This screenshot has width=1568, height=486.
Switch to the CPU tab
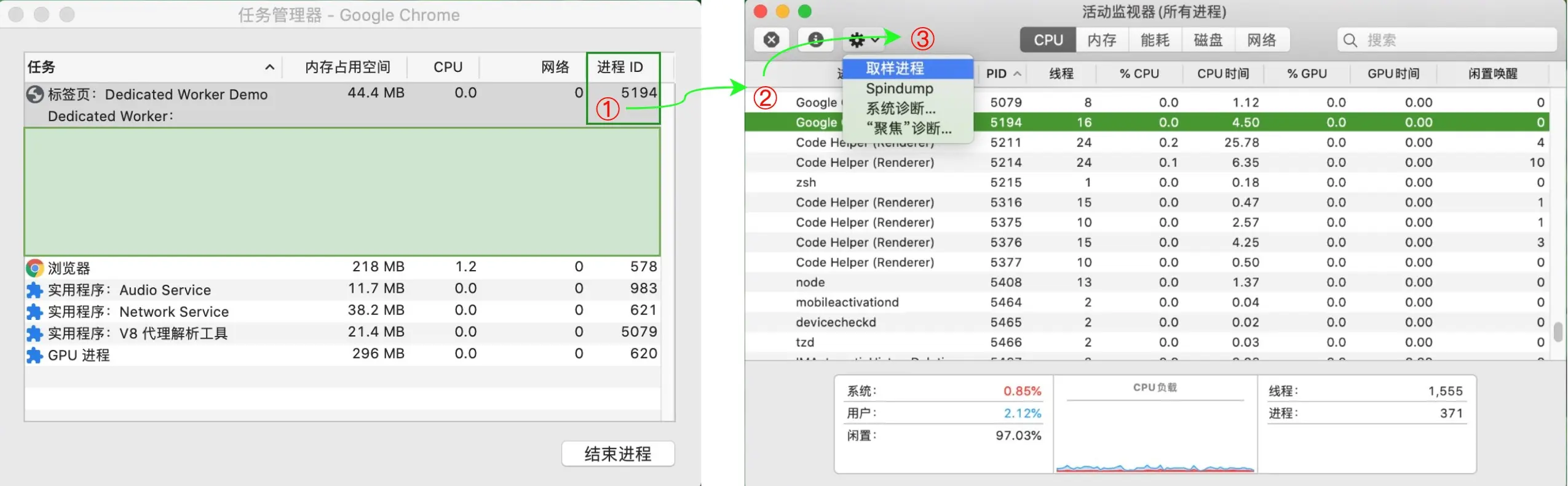click(x=1048, y=40)
